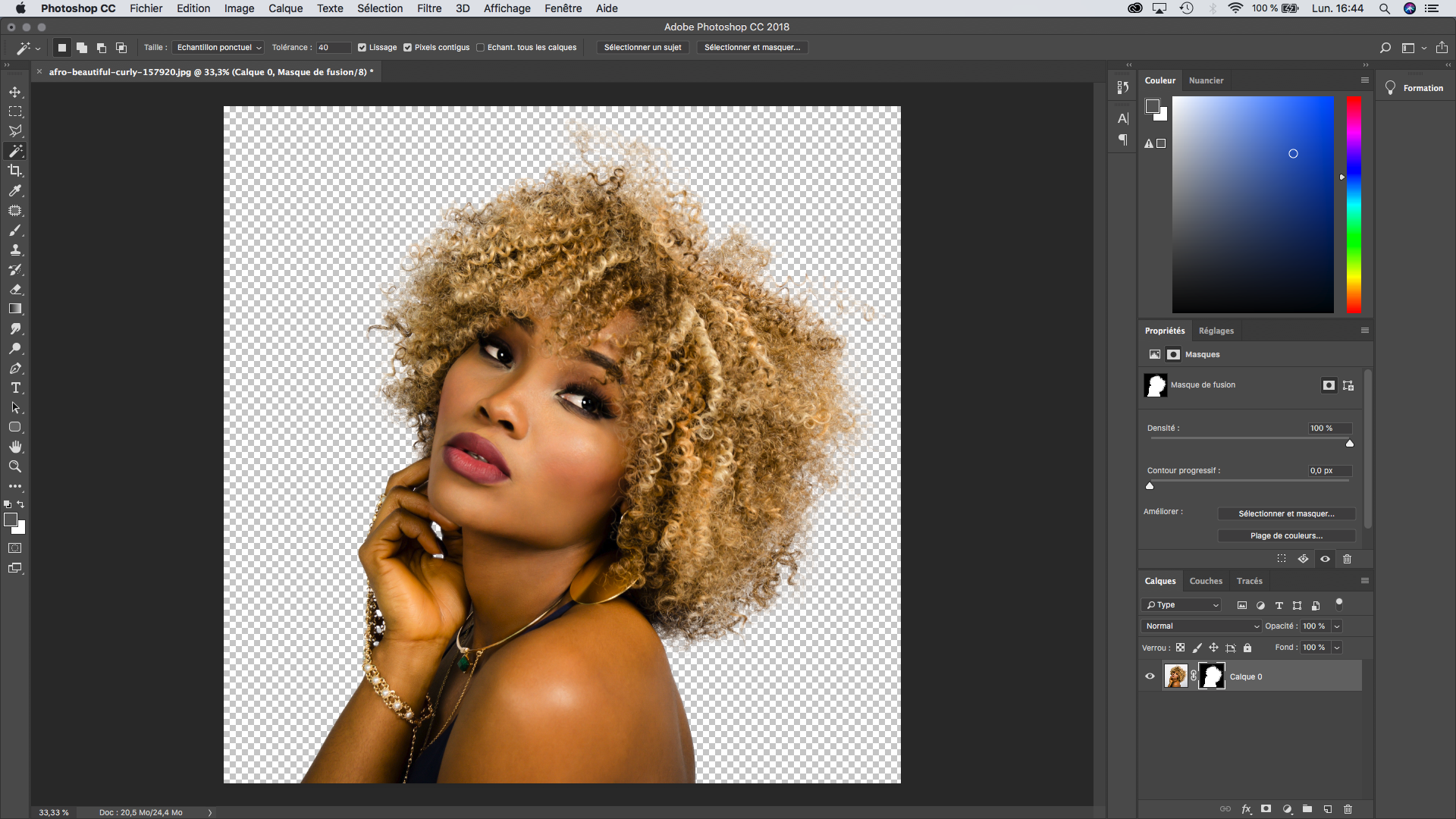Screen dimensions: 1456x819
Task: Toggle lock all padlock icon
Action: [x=1247, y=648]
